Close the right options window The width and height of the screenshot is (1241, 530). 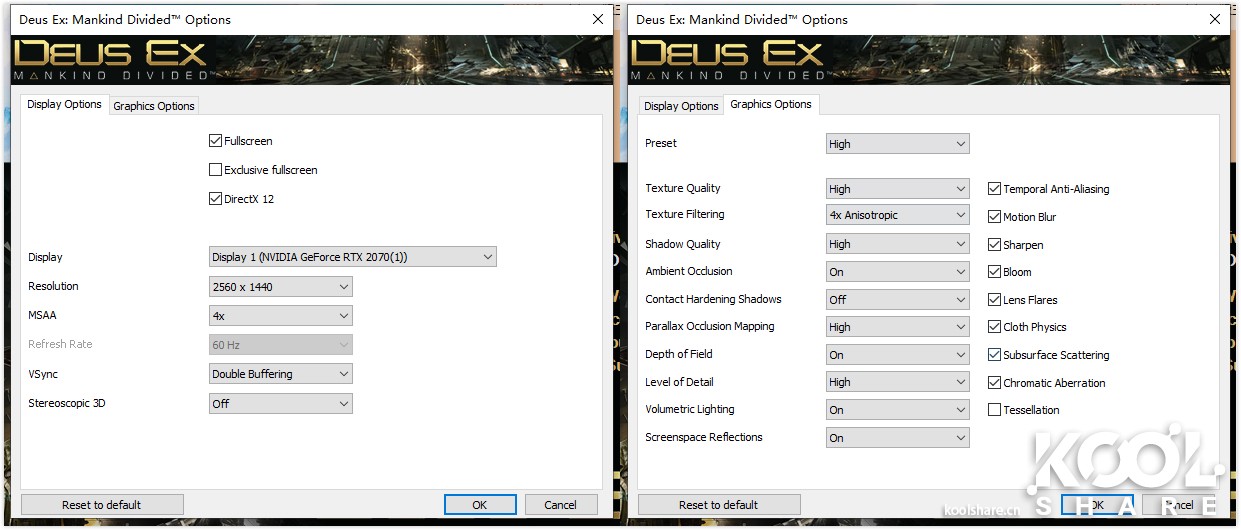click(x=1215, y=19)
